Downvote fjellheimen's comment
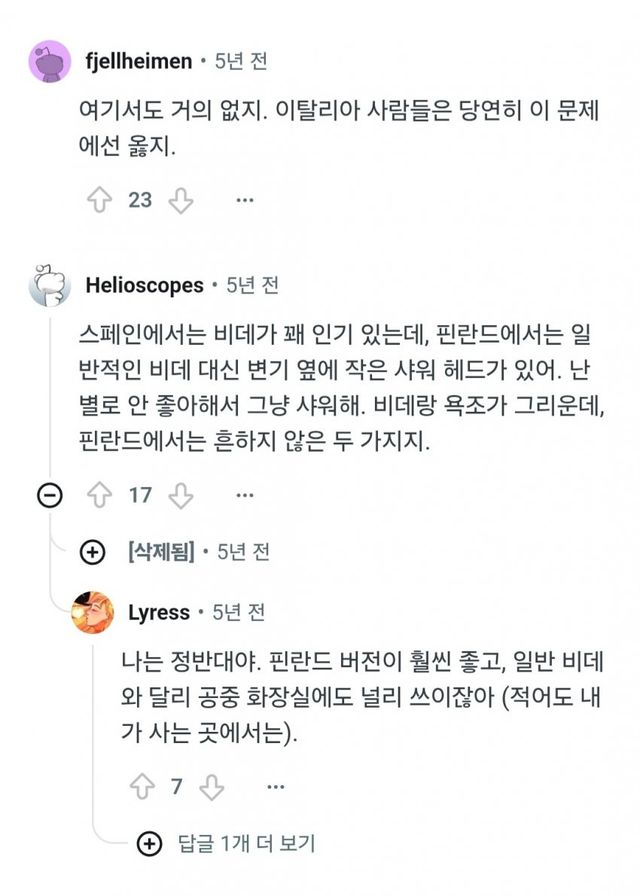This screenshot has height=896, width=640. (180, 200)
